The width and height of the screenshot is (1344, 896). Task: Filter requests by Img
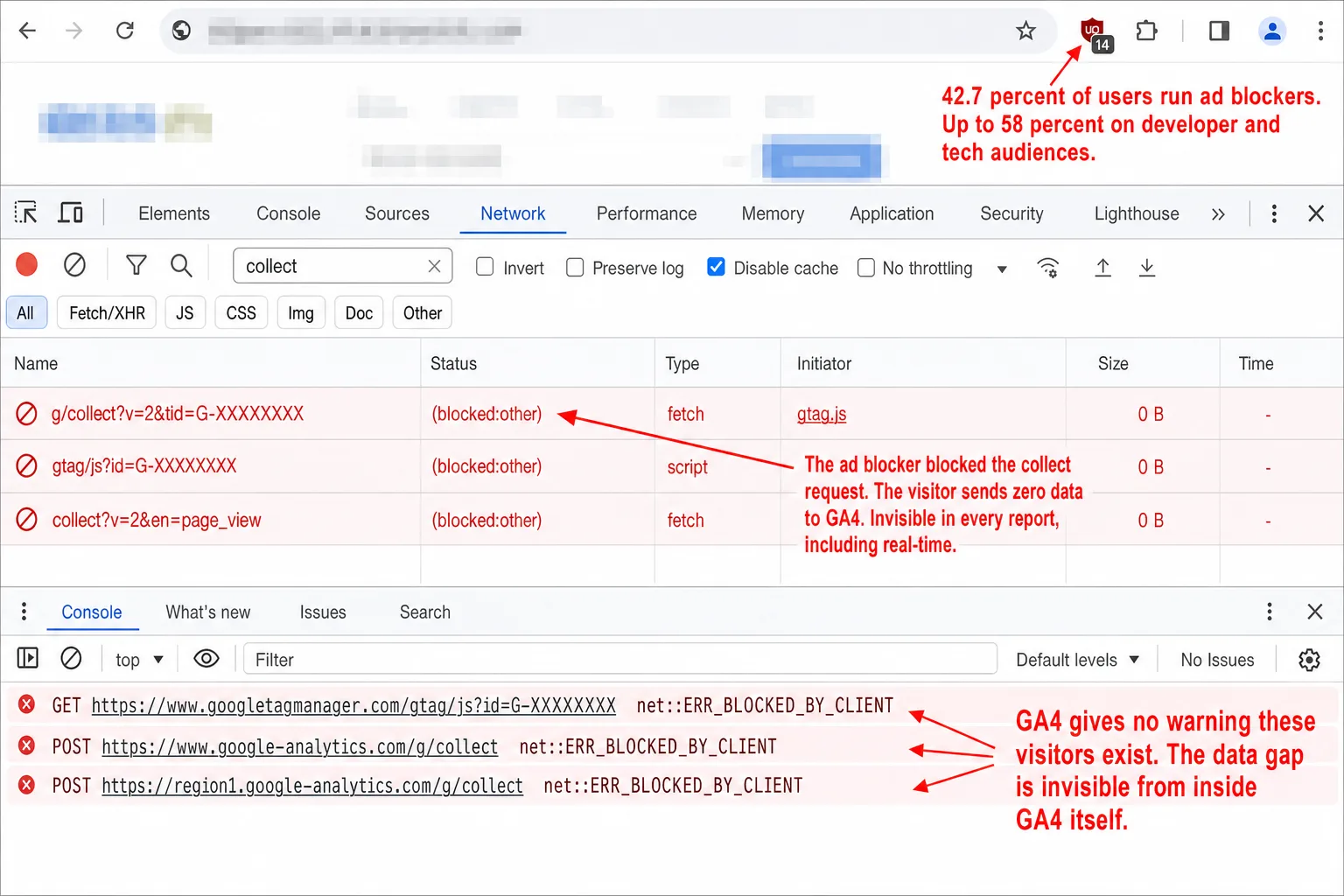pyautogui.click(x=301, y=312)
